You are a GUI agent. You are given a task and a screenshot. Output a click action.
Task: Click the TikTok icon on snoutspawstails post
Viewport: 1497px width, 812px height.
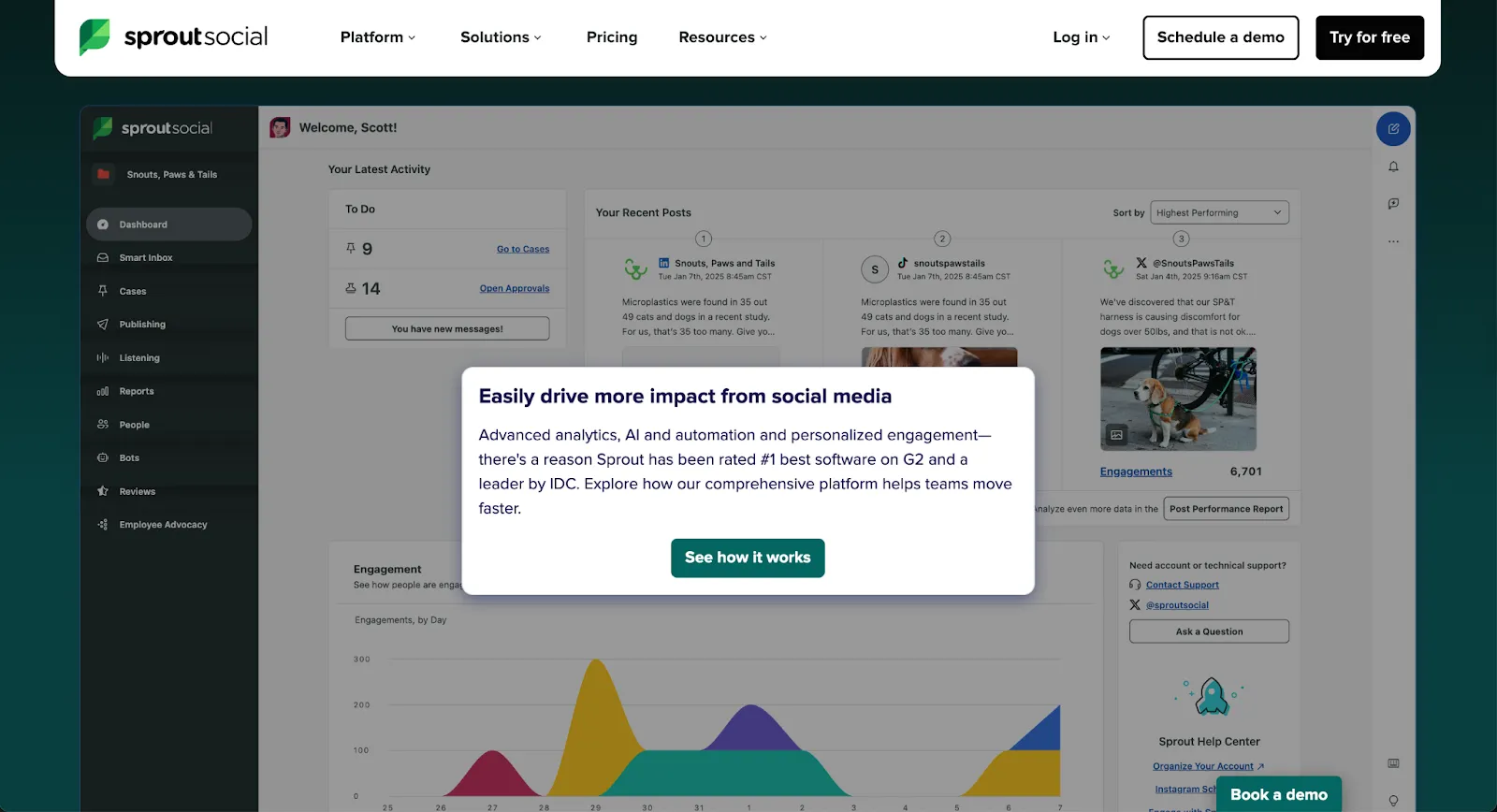903,263
